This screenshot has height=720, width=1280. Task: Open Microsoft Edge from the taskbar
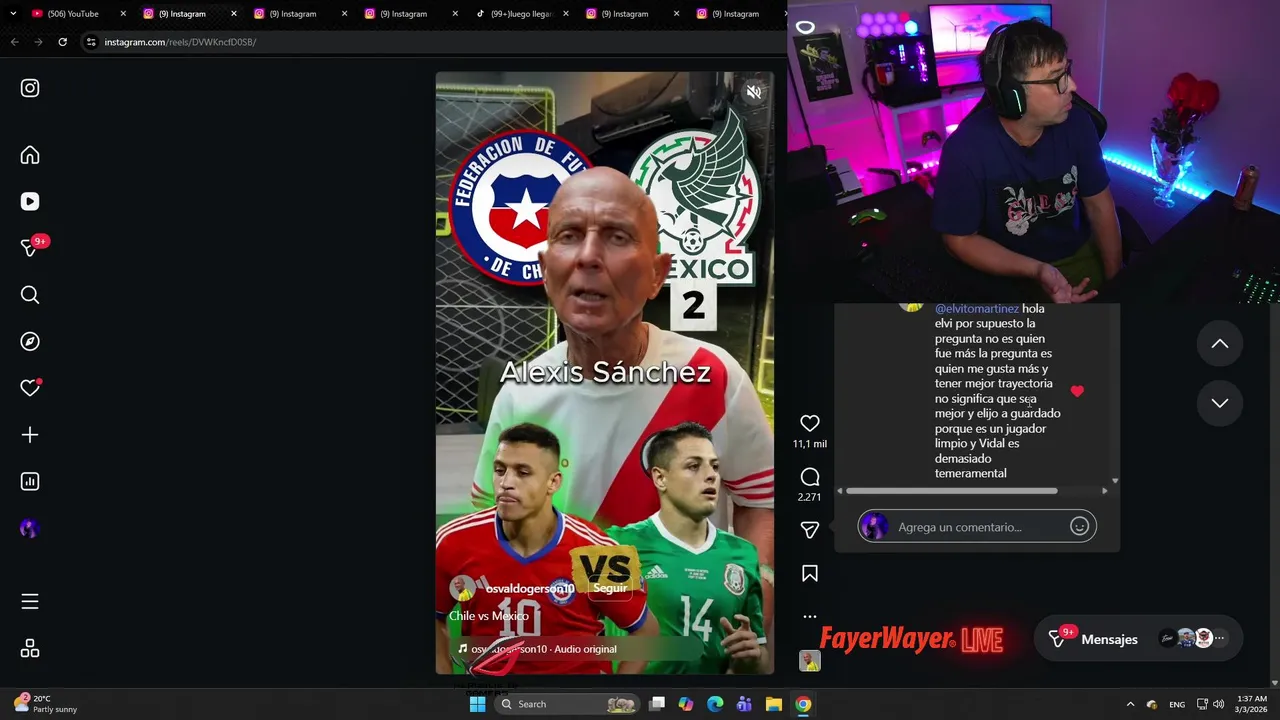pos(715,704)
